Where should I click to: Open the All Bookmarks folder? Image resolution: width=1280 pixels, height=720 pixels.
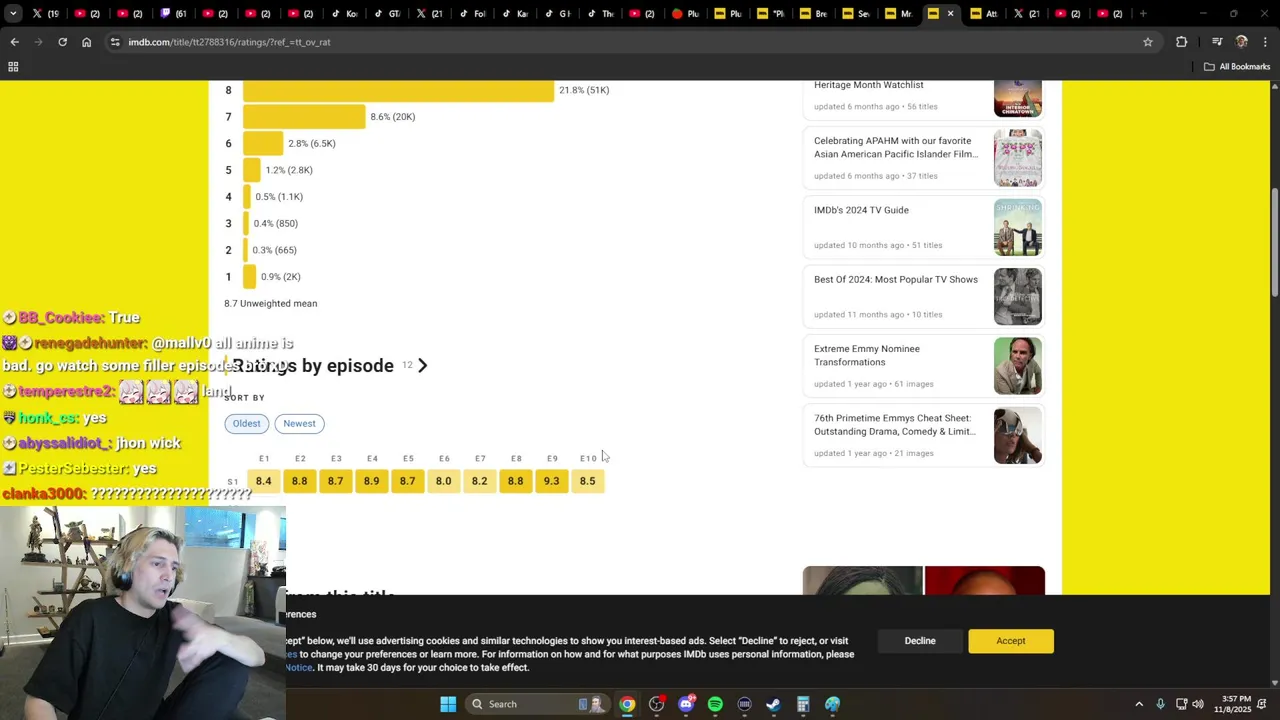(1237, 67)
